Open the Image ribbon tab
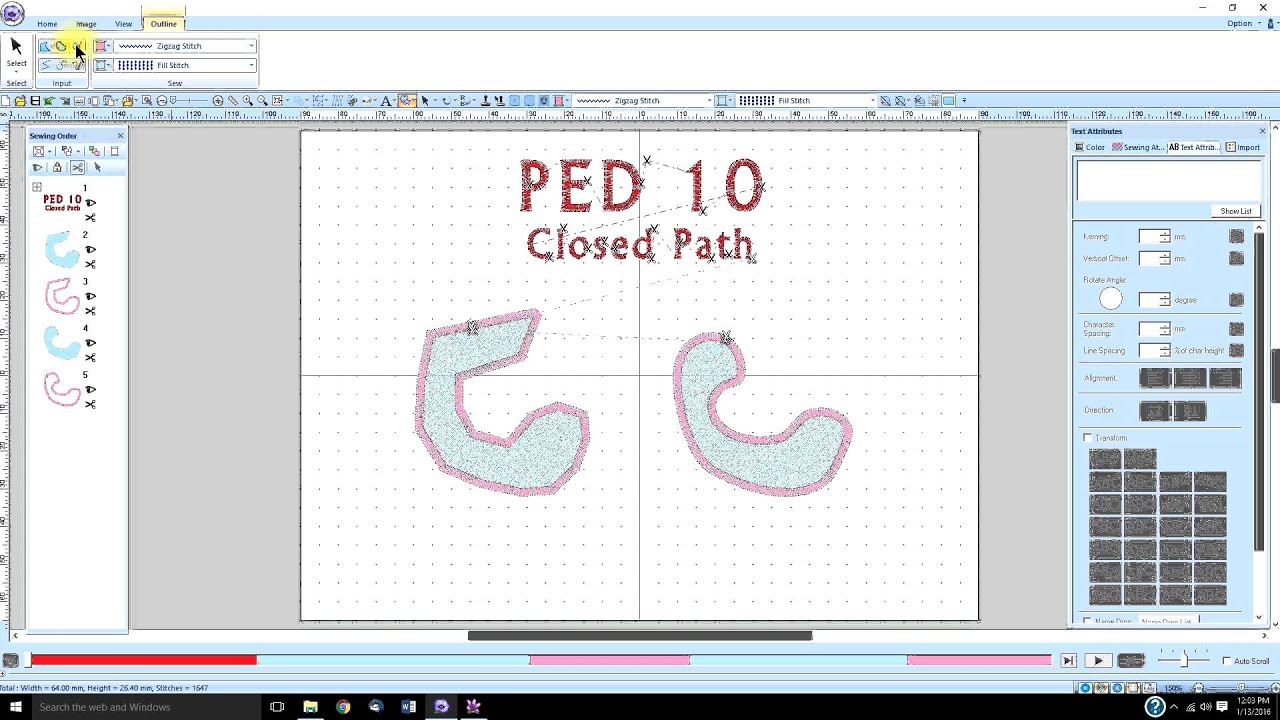 [86, 24]
